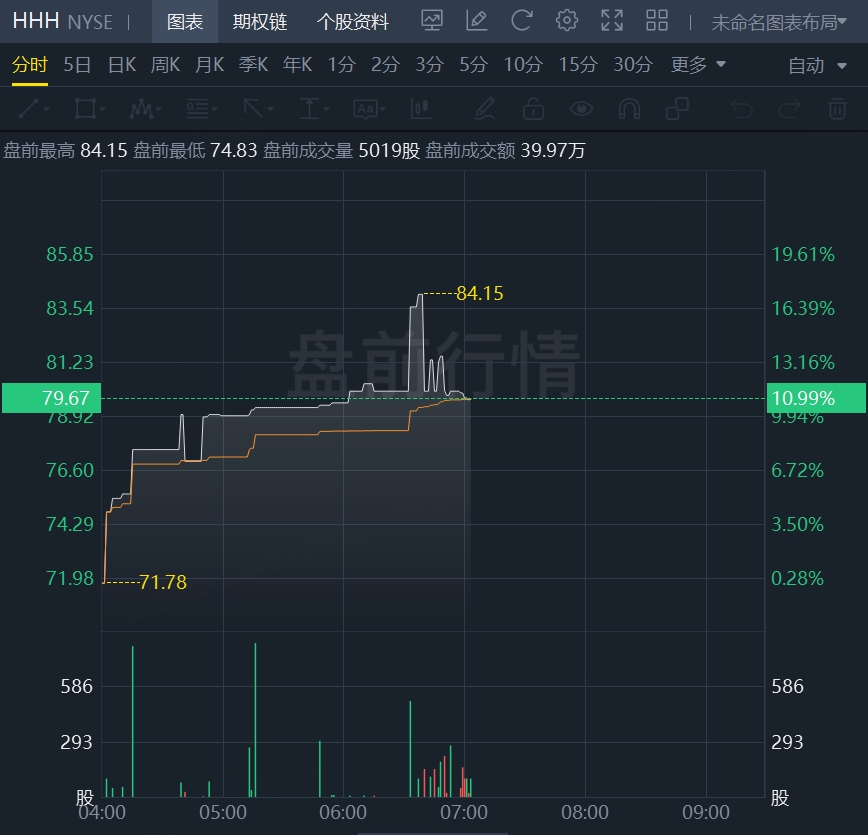The image size is (868, 835).
Task: Expand trend line tool dropdown arrow
Action: pos(46,109)
